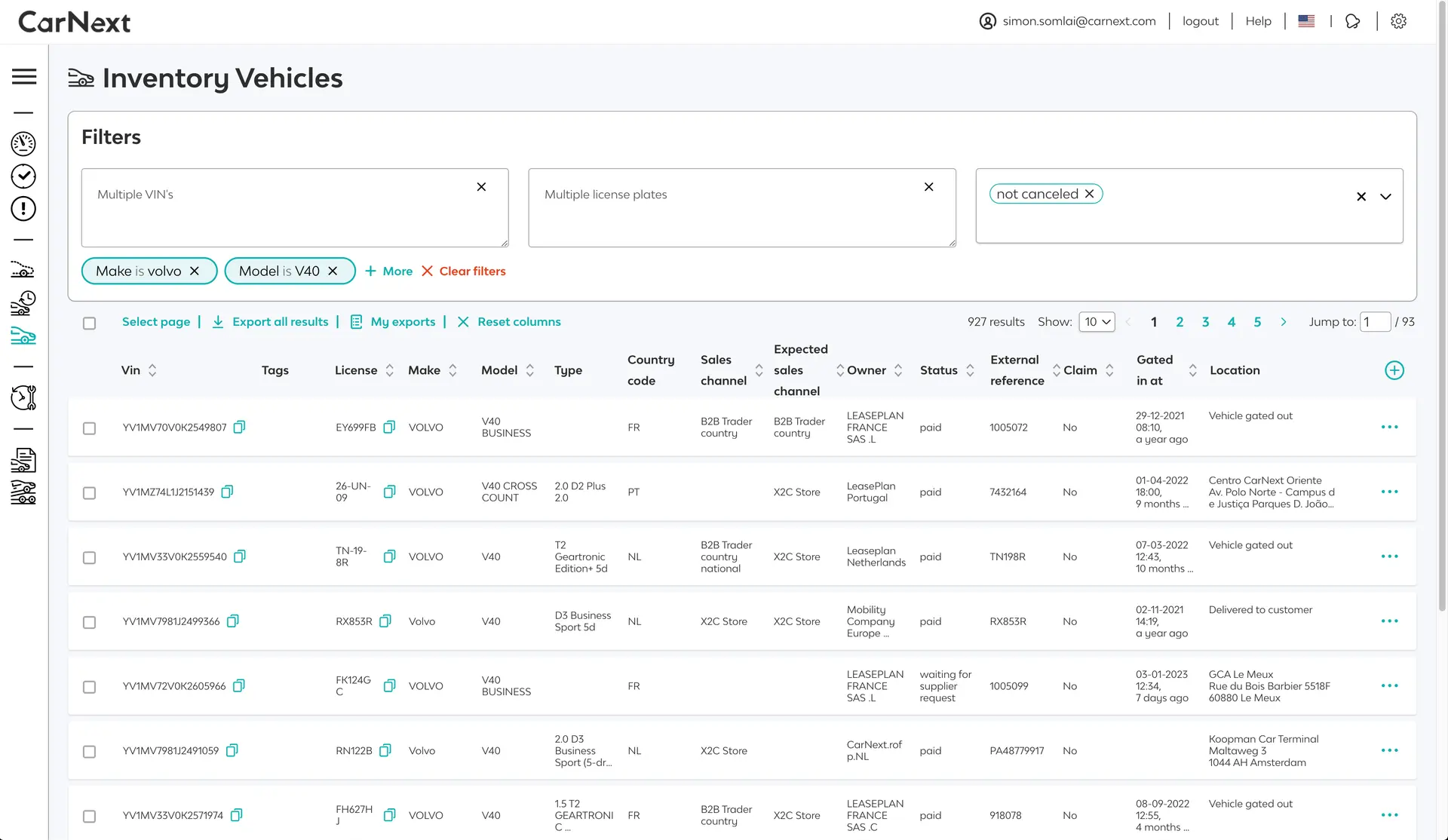
Task: Check the row for VIN YV1MZ74L1J2151439
Action: point(89,493)
